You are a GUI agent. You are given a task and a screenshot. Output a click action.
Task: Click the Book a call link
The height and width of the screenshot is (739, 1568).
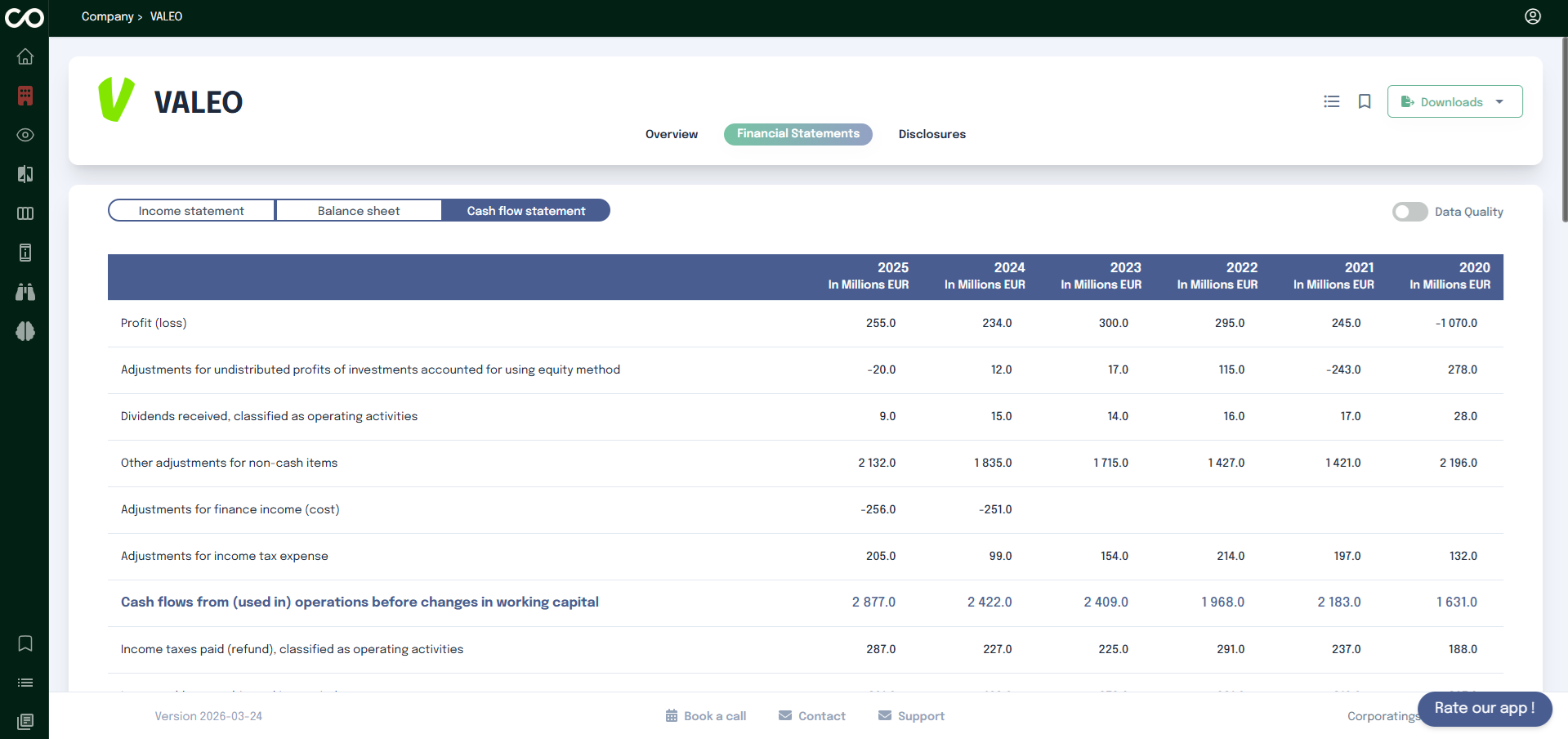(706, 716)
